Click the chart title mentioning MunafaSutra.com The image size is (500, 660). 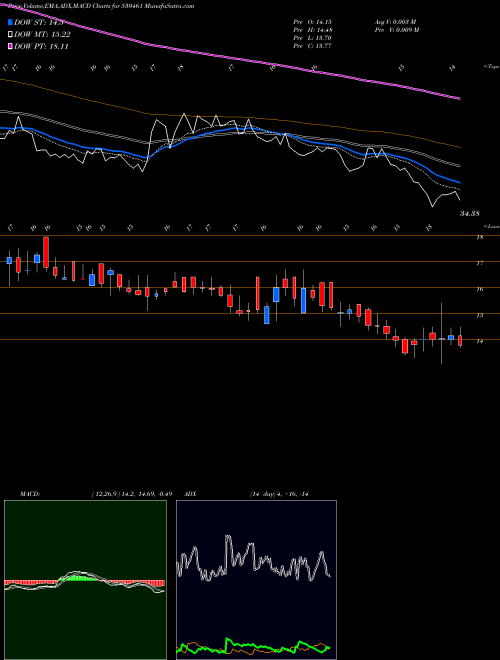[101, 6]
